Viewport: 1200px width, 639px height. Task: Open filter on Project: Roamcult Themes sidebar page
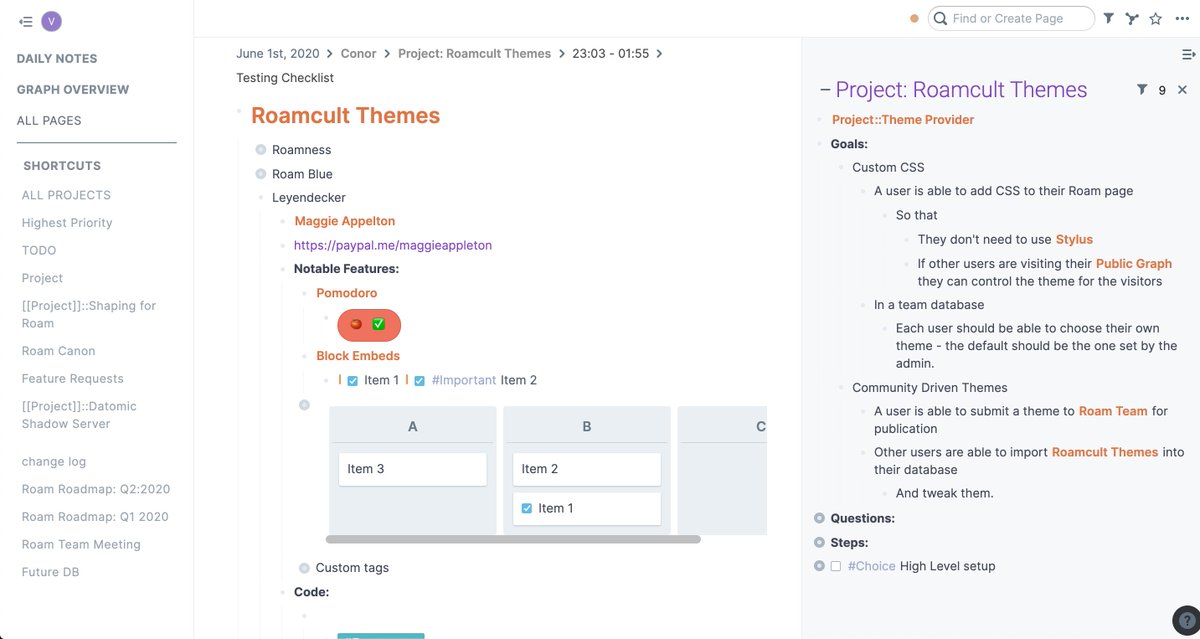click(1142, 90)
